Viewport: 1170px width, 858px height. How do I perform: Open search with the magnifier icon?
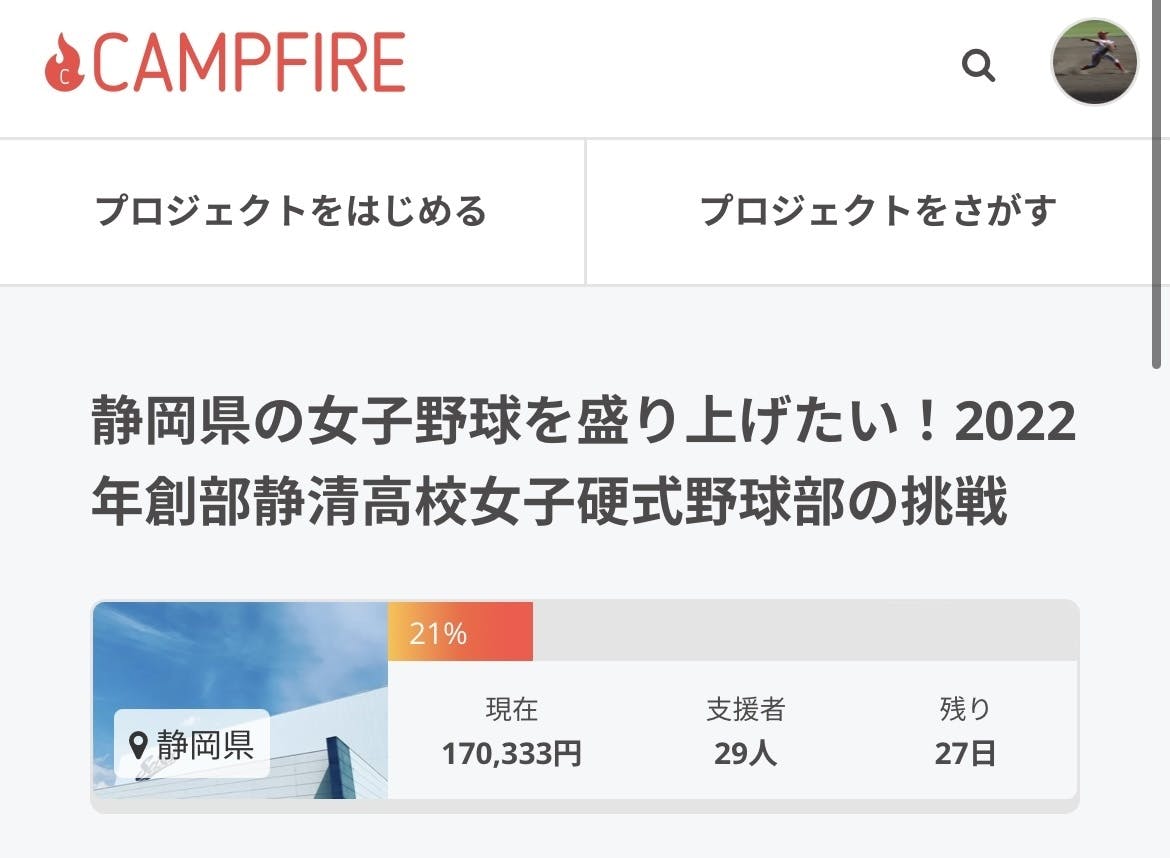click(978, 66)
